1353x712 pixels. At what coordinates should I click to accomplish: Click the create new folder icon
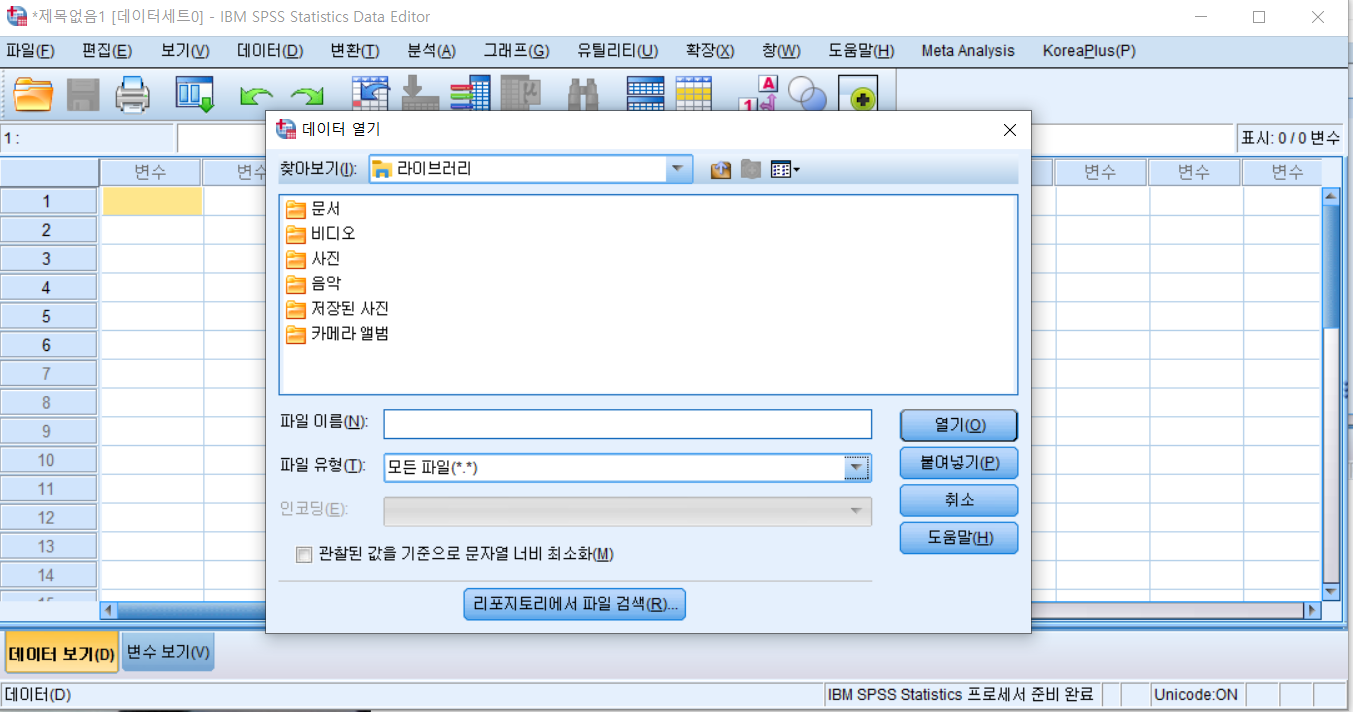pyautogui.click(x=751, y=170)
